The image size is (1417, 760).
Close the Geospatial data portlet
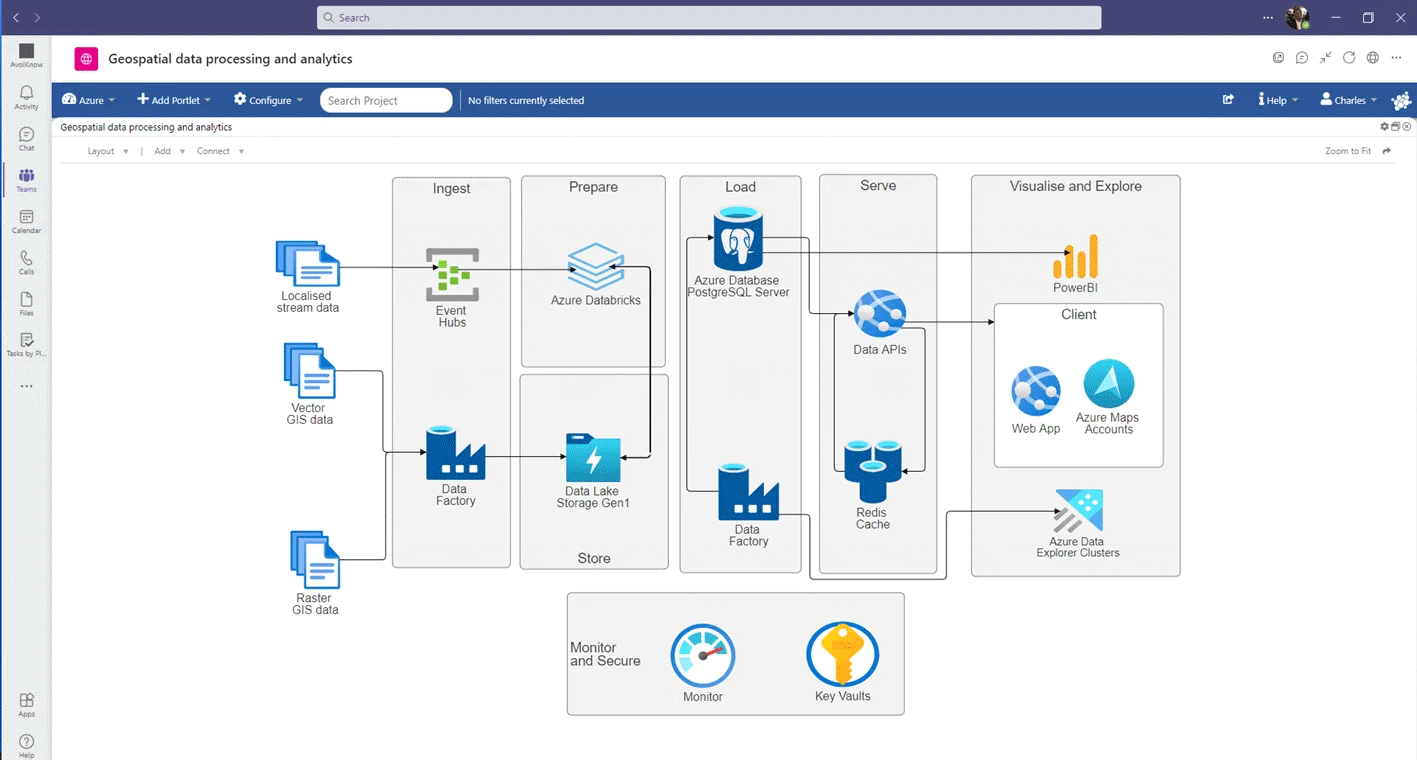tap(1406, 127)
